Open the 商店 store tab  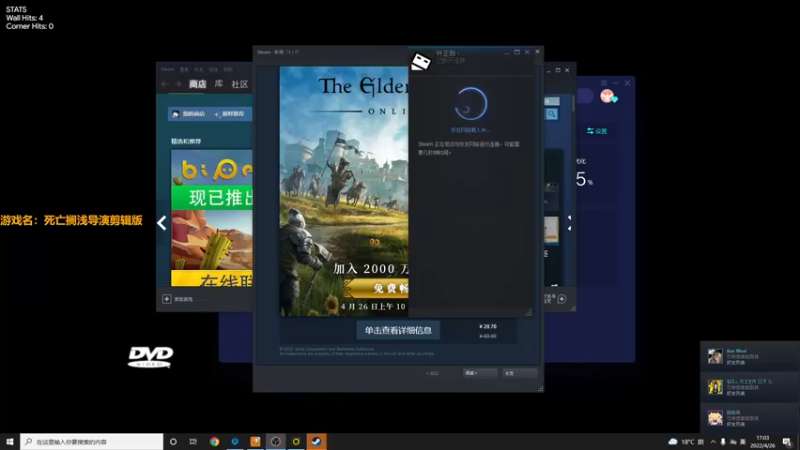click(x=197, y=84)
